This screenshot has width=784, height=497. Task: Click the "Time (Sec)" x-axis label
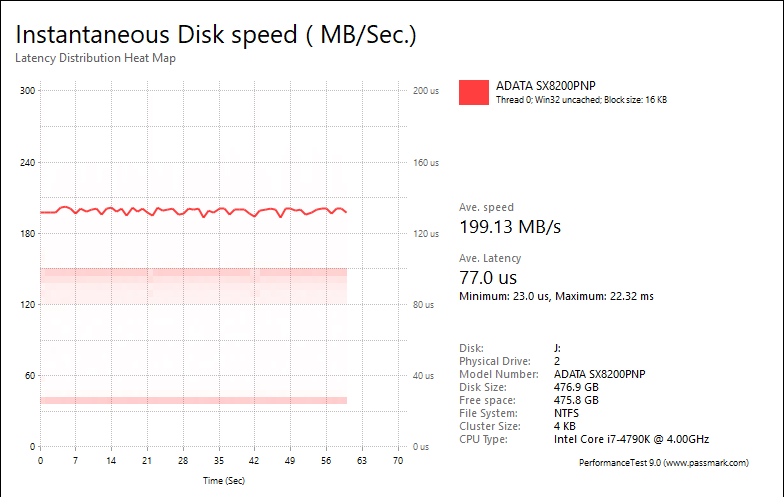pyautogui.click(x=223, y=480)
